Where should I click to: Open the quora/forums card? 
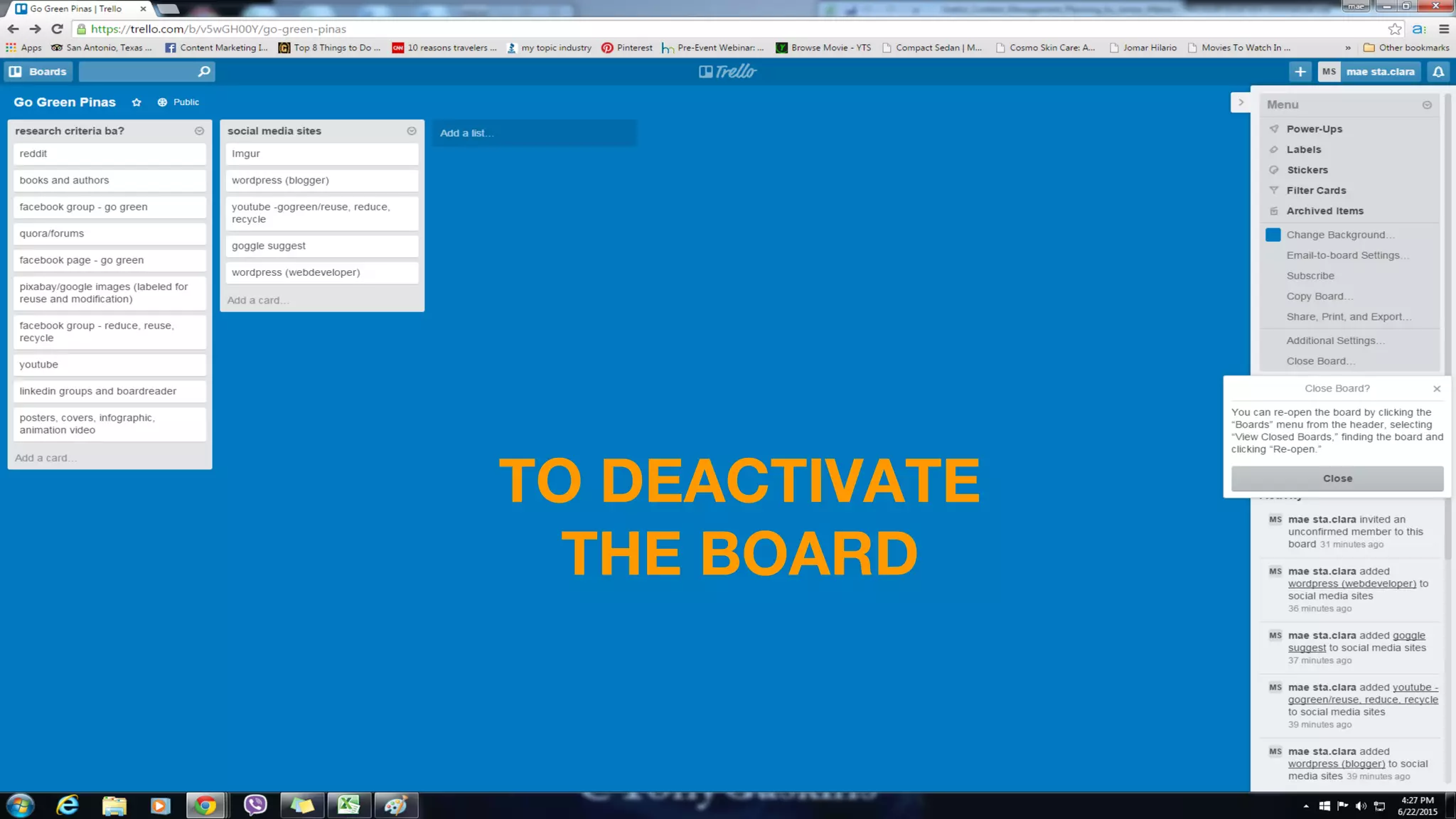coord(109,234)
